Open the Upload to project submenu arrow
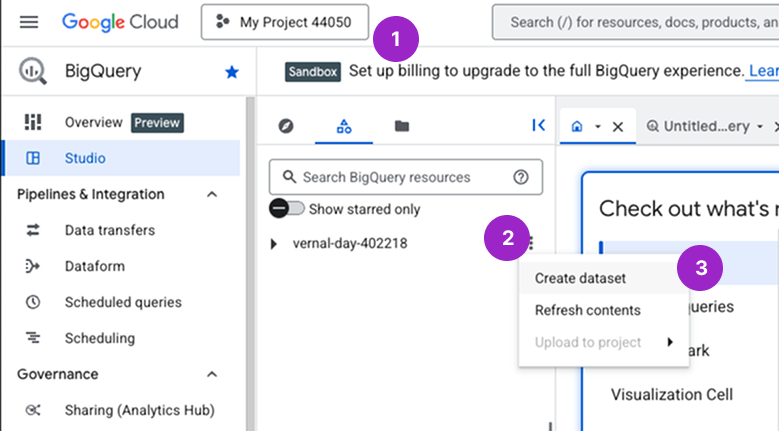The height and width of the screenshot is (431, 779). point(670,342)
